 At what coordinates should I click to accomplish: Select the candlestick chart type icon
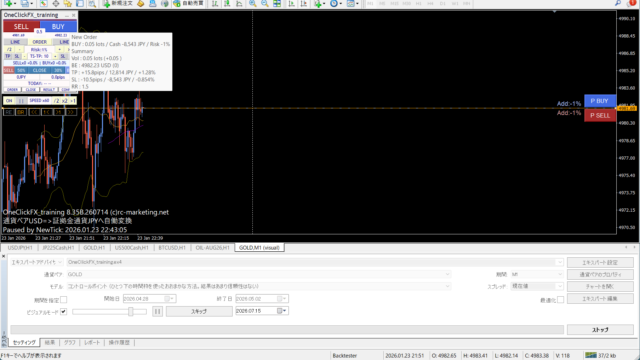pyautogui.click(x=227, y=4)
